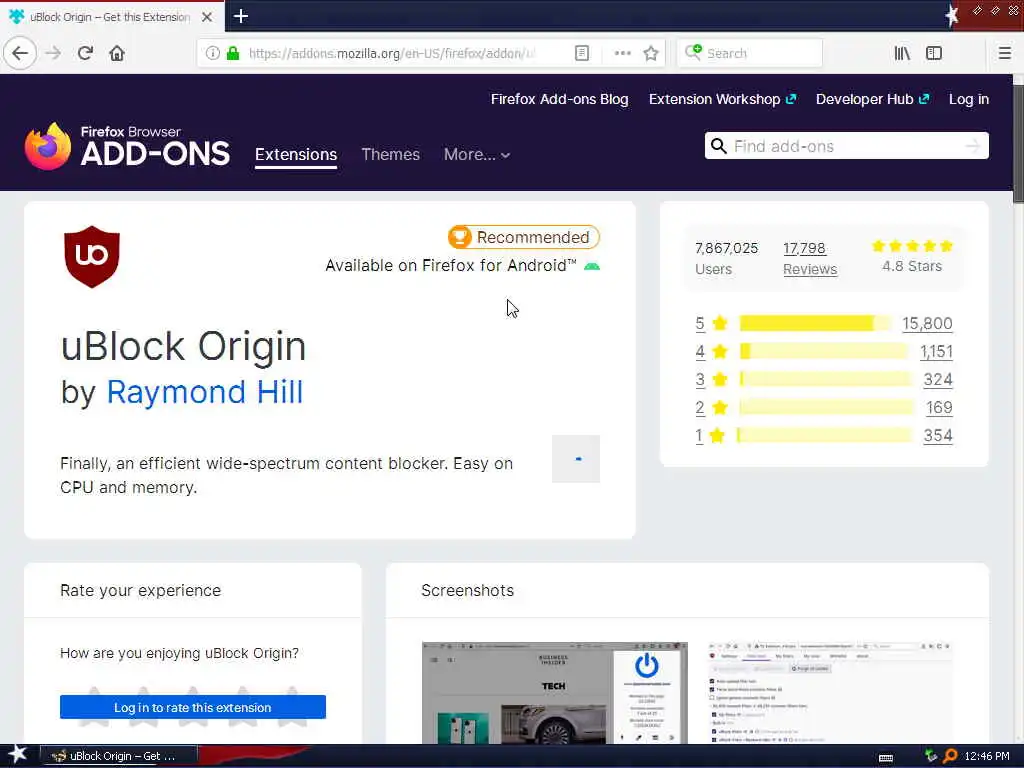The height and width of the screenshot is (768, 1024).
Task: Click the Firefox Browser Add-ons logo
Action: click(127, 146)
